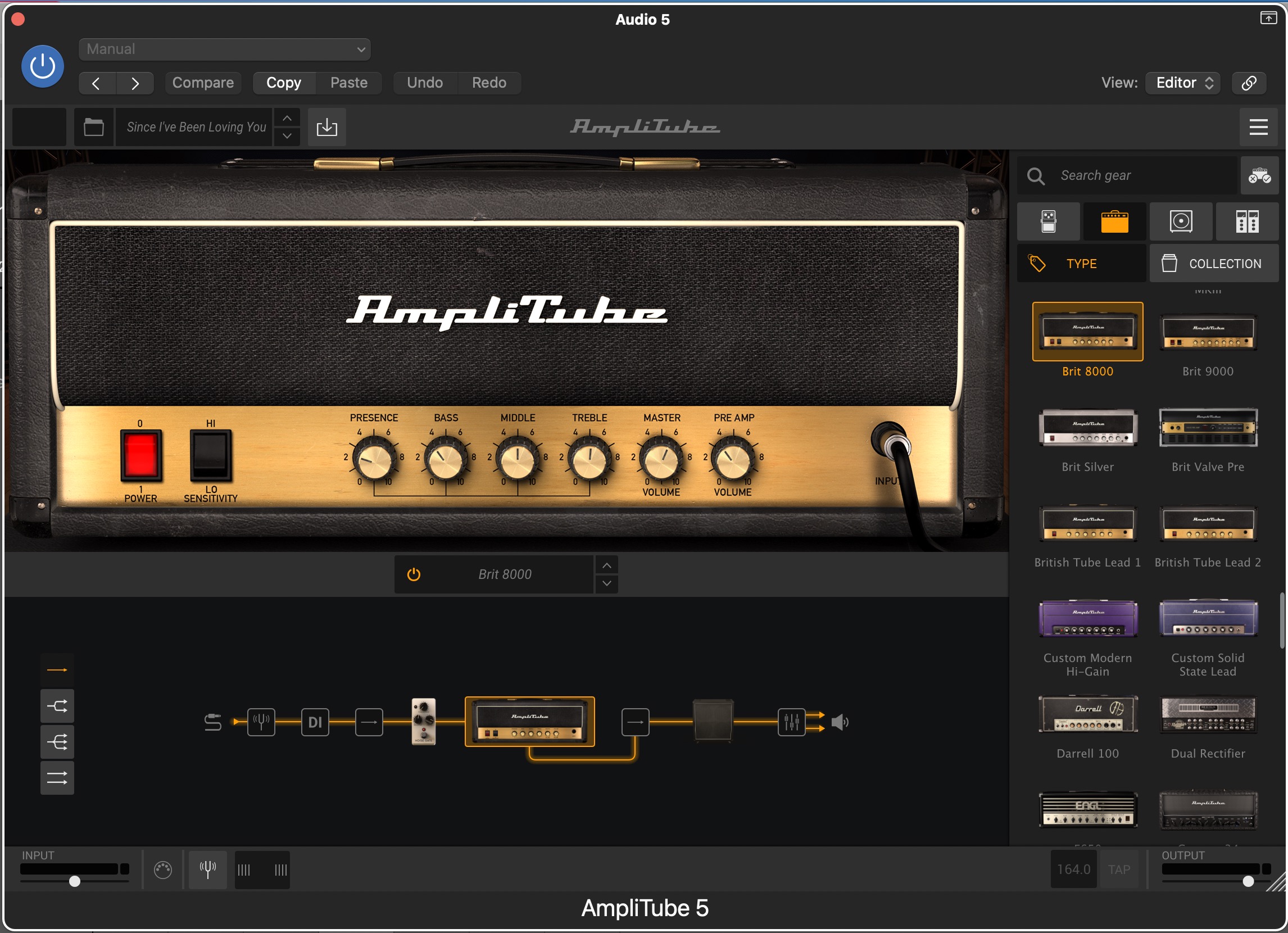The image size is (1288, 933).
Task: Click the Compare button
Action: pos(203,83)
